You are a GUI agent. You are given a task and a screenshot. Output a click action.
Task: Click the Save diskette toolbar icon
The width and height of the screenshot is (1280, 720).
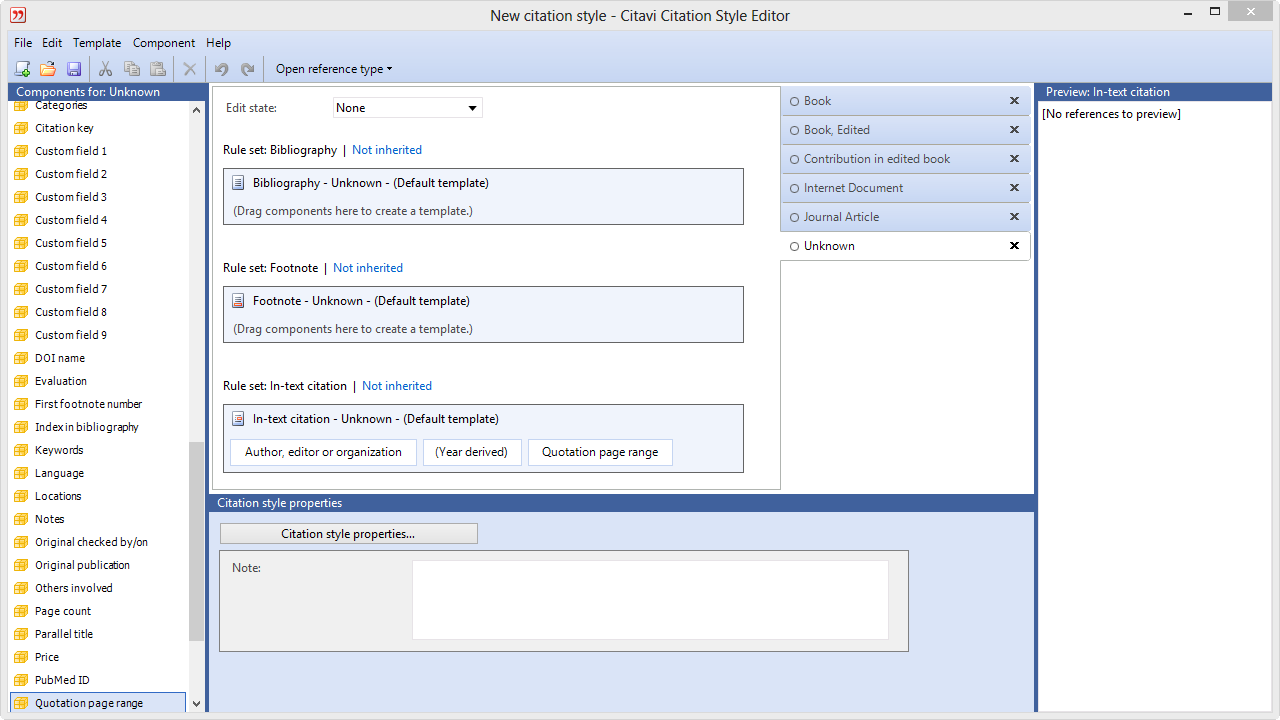pyautogui.click(x=73, y=69)
